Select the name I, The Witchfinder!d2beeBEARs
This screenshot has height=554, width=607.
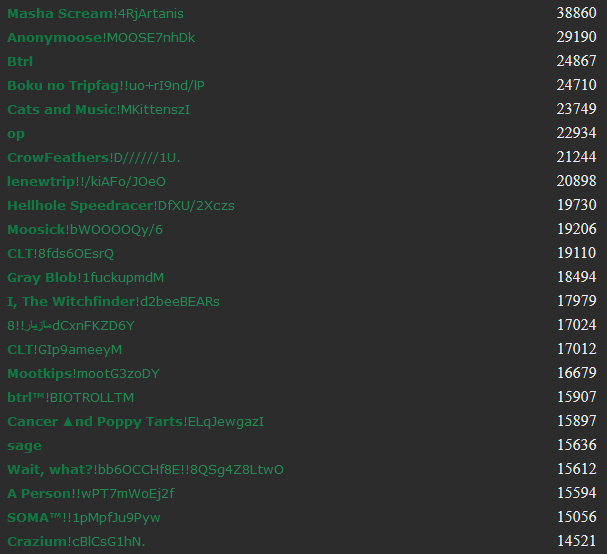pyautogui.click(x=113, y=302)
